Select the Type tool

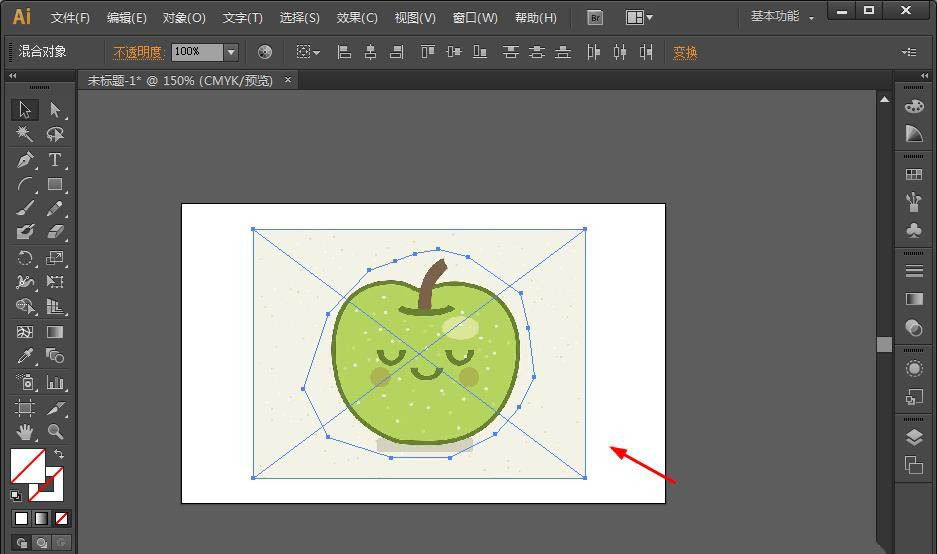click(x=55, y=160)
